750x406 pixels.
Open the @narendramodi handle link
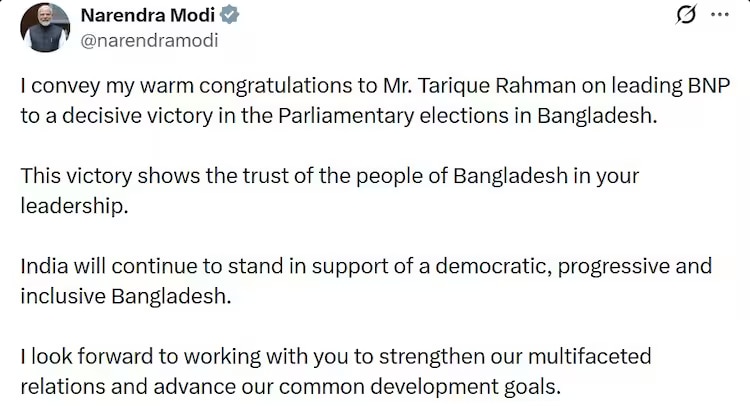(148, 41)
